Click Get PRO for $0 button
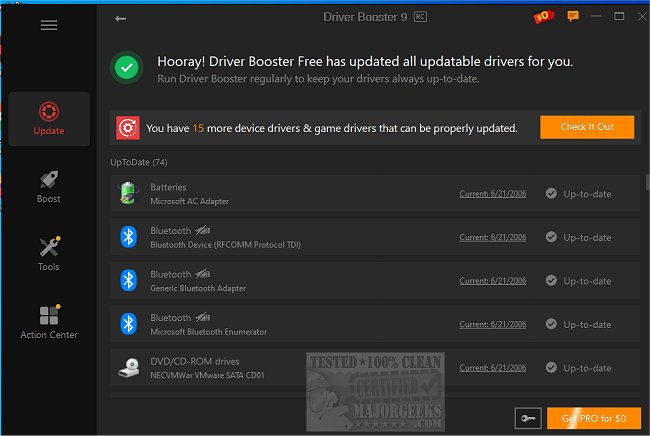 pyautogui.click(x=594, y=418)
